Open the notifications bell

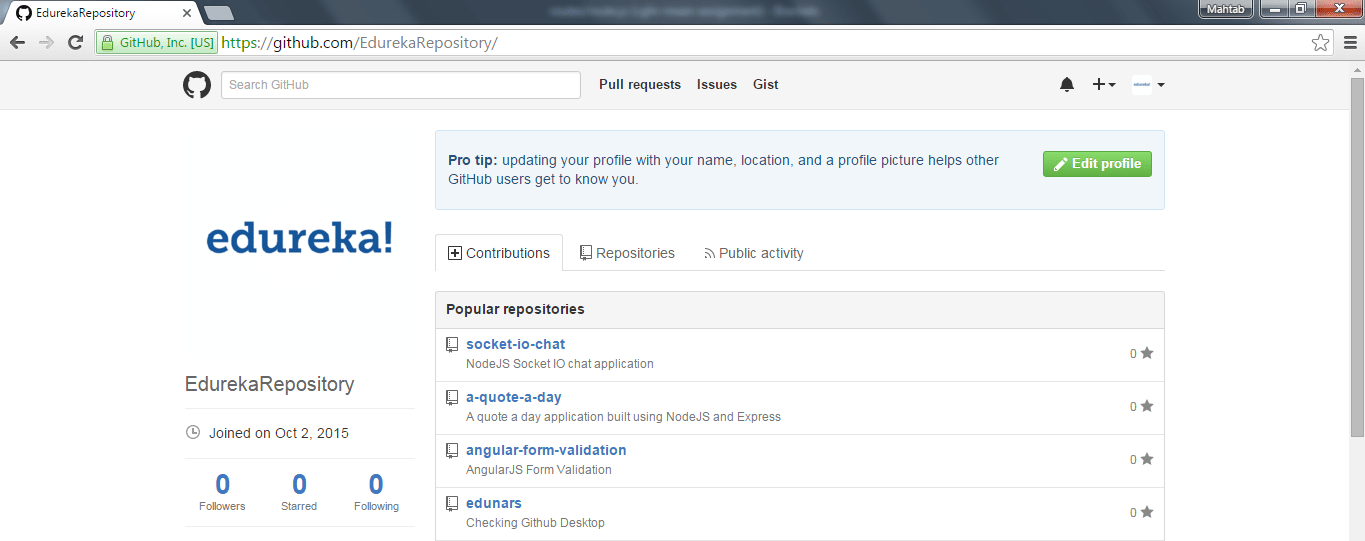[x=1067, y=85]
